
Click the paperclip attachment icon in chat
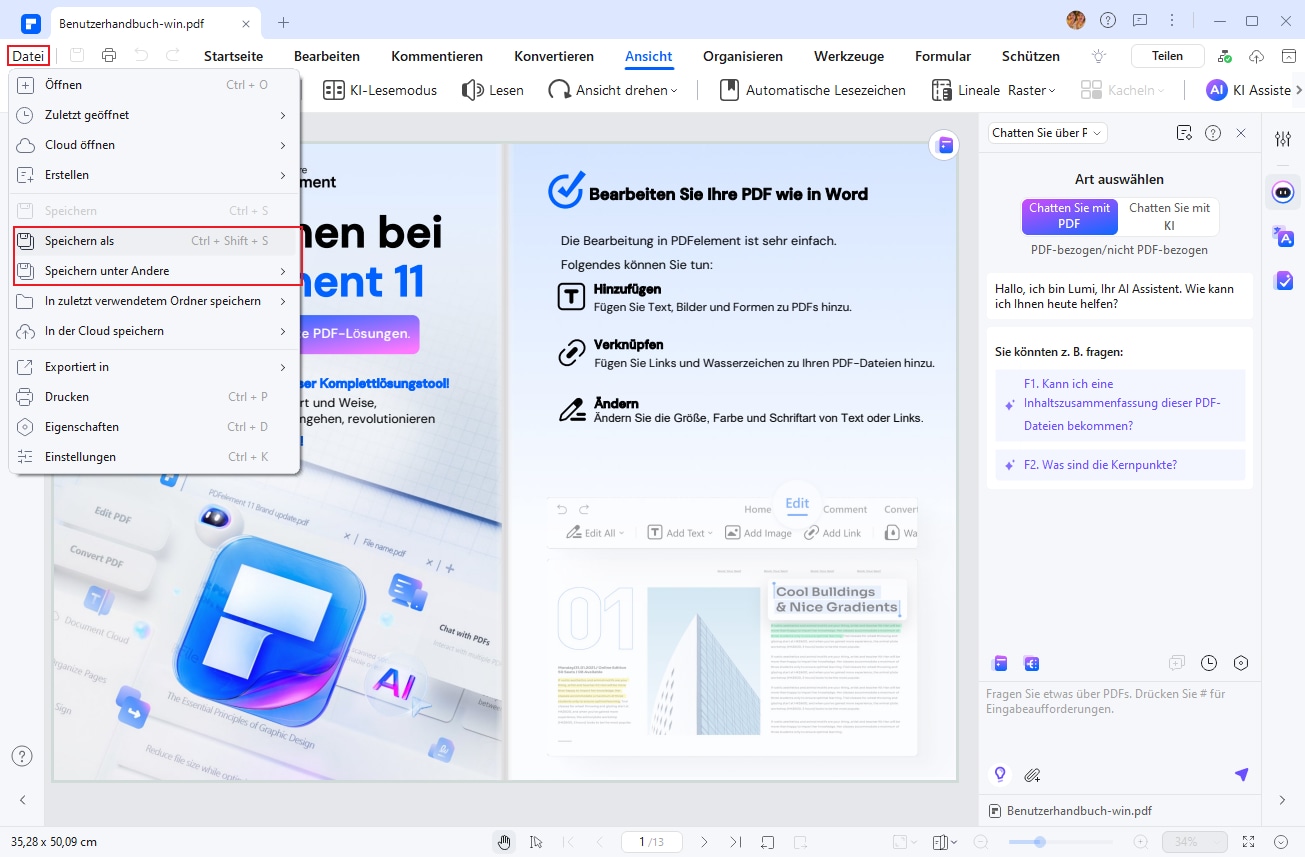(x=1032, y=774)
